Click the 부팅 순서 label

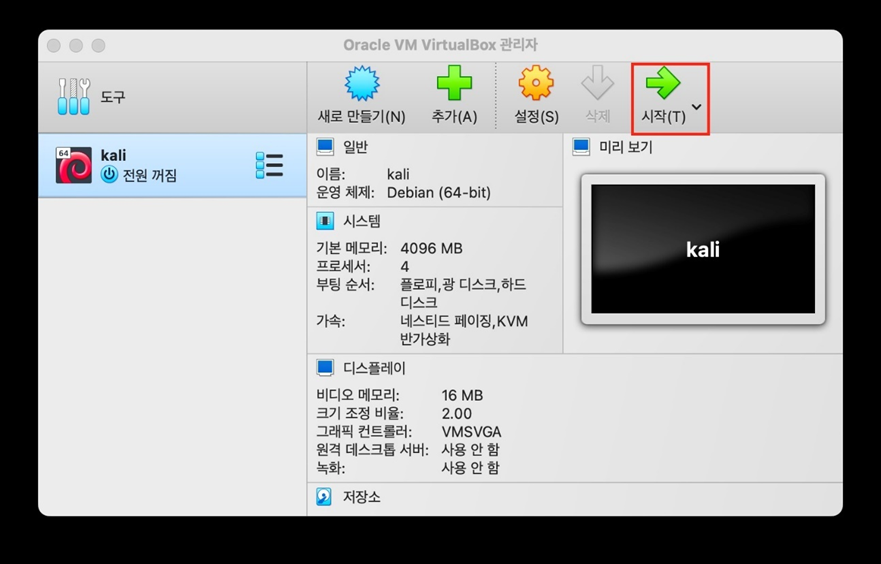(x=345, y=285)
